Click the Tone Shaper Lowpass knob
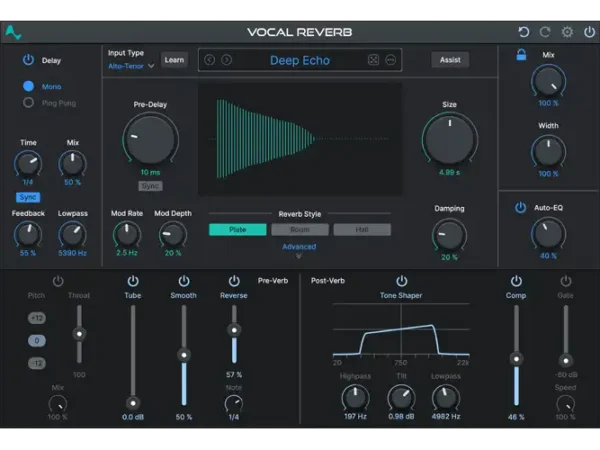The image size is (600, 450). pos(446,398)
